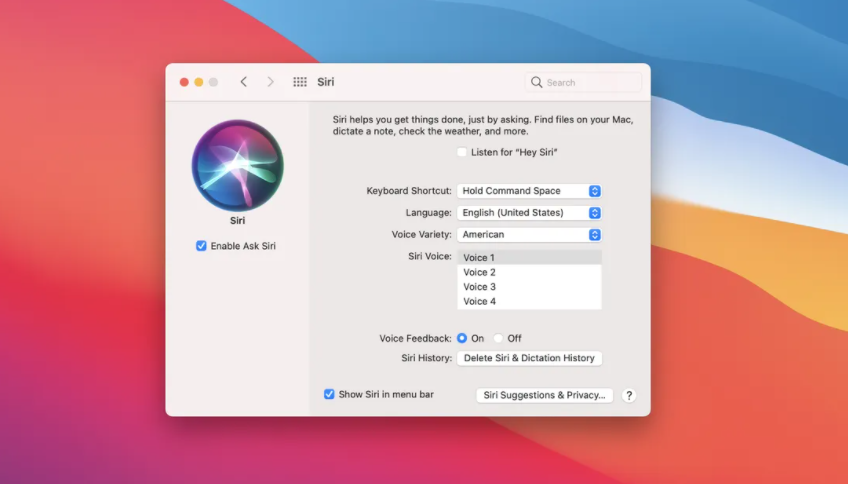Viewport: 848px width, 484px height.
Task: Select Voice 1 in Siri Voice list
Action: 529,257
